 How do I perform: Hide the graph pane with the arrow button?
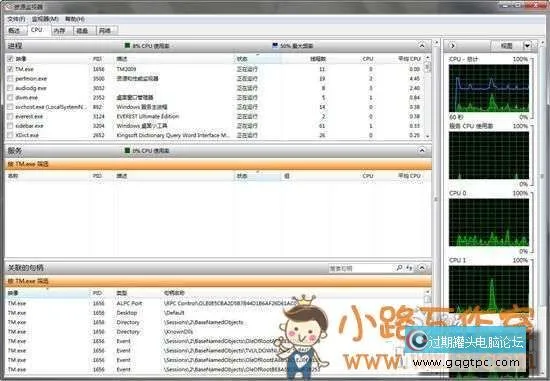tap(452, 46)
